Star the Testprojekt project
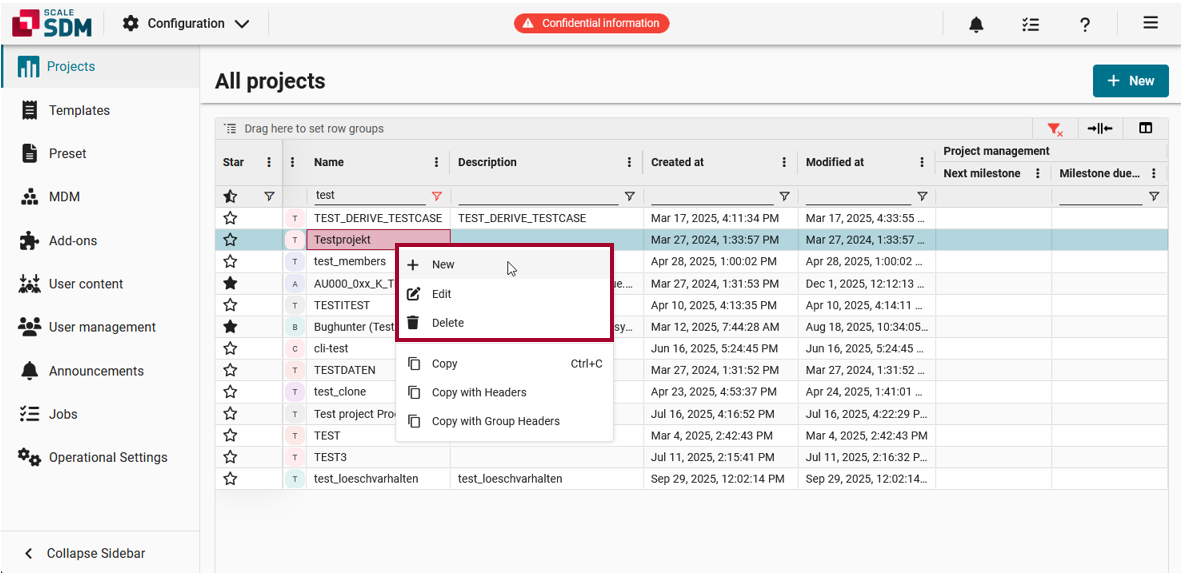Screen dimensions: 1182x574 click(230, 240)
